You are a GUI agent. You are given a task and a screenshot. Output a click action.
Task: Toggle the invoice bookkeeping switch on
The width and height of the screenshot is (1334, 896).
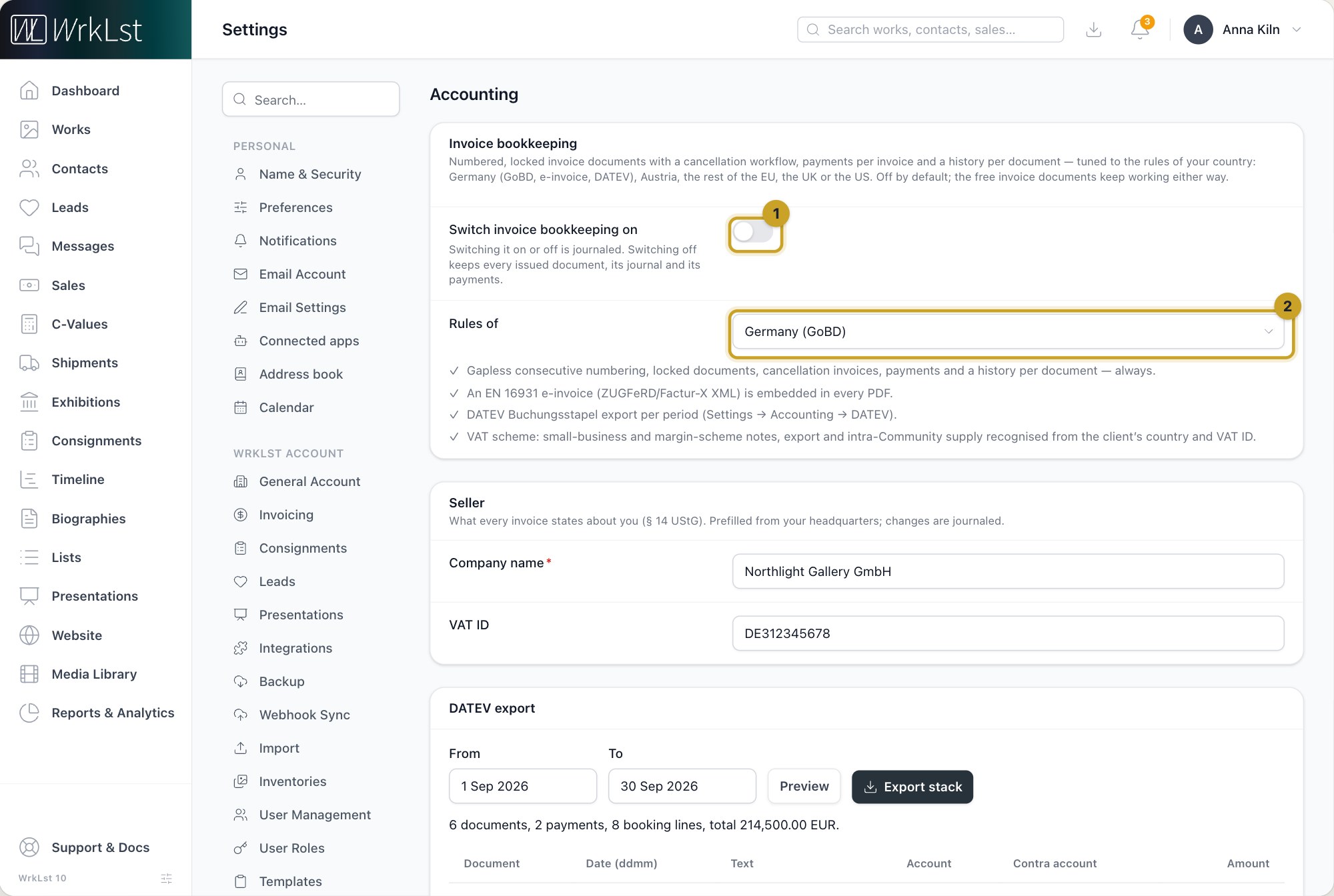(753, 232)
